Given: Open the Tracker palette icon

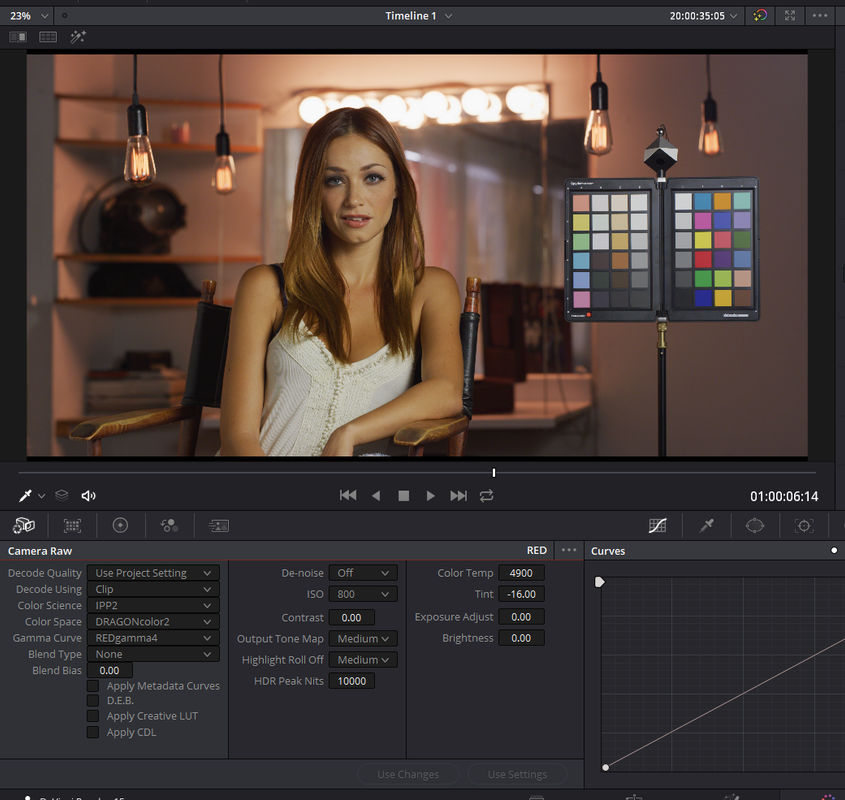Looking at the screenshot, I should 804,526.
